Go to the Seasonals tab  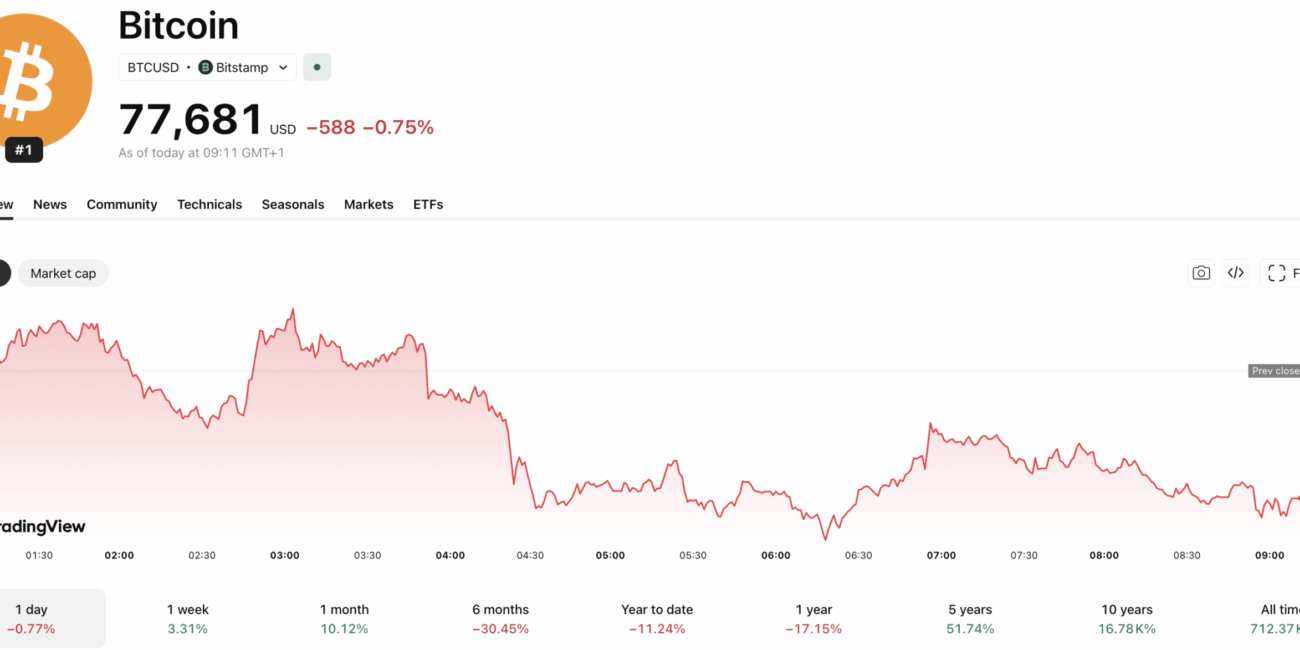coord(293,204)
